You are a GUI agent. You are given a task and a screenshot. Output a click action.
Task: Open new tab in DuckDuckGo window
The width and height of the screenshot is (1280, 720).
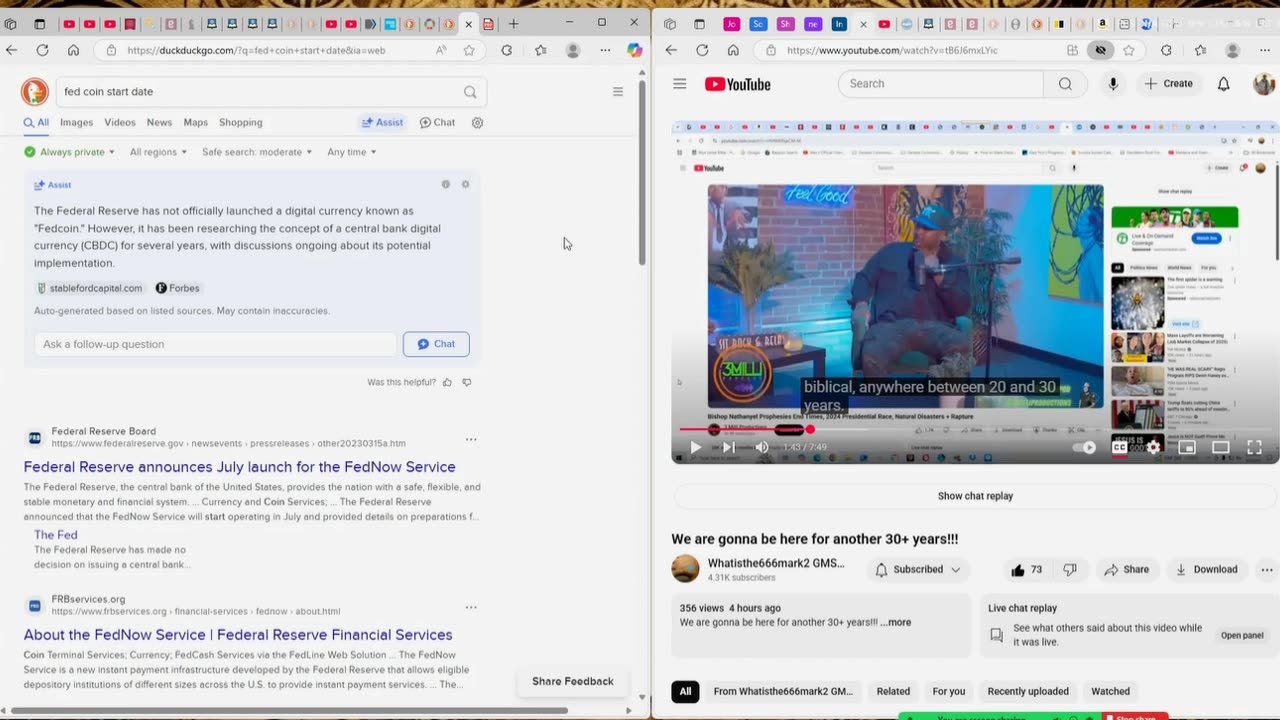(x=514, y=23)
